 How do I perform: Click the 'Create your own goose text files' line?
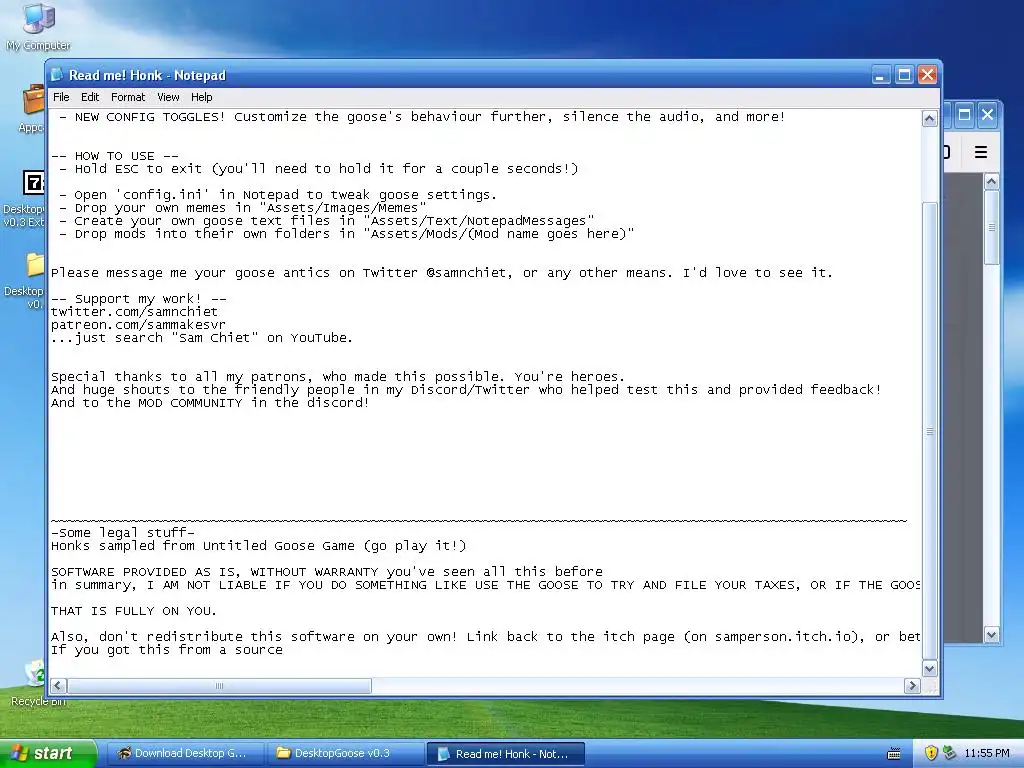(x=327, y=221)
